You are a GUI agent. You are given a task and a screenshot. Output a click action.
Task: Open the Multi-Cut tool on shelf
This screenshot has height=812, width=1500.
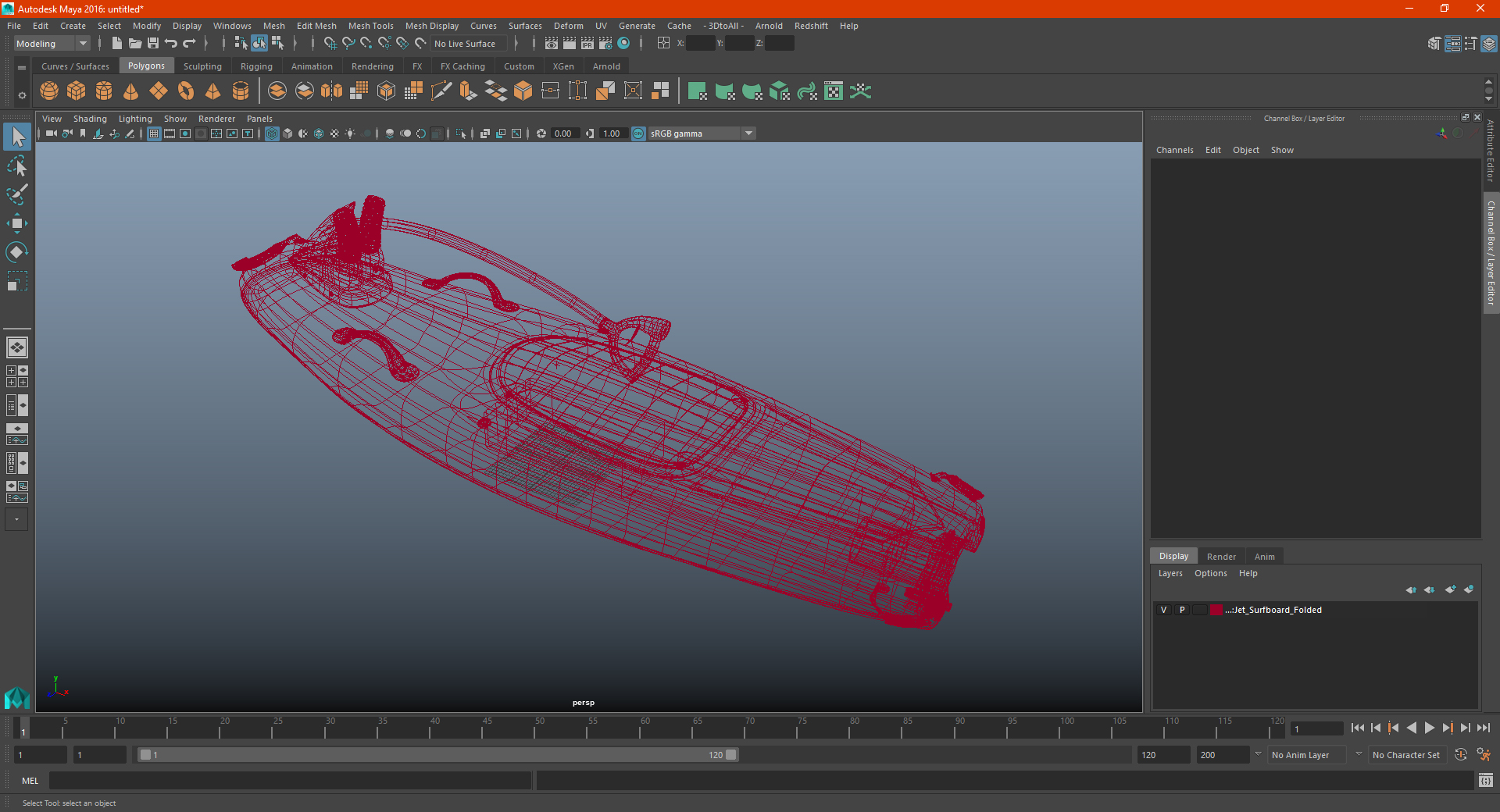pyautogui.click(x=441, y=91)
